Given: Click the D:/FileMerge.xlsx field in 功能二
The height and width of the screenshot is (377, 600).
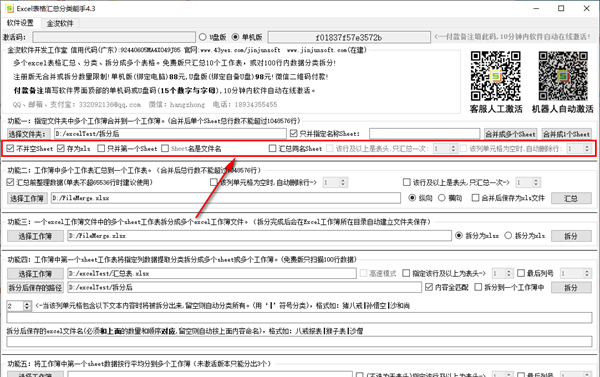Looking at the screenshot, I should (x=226, y=198).
